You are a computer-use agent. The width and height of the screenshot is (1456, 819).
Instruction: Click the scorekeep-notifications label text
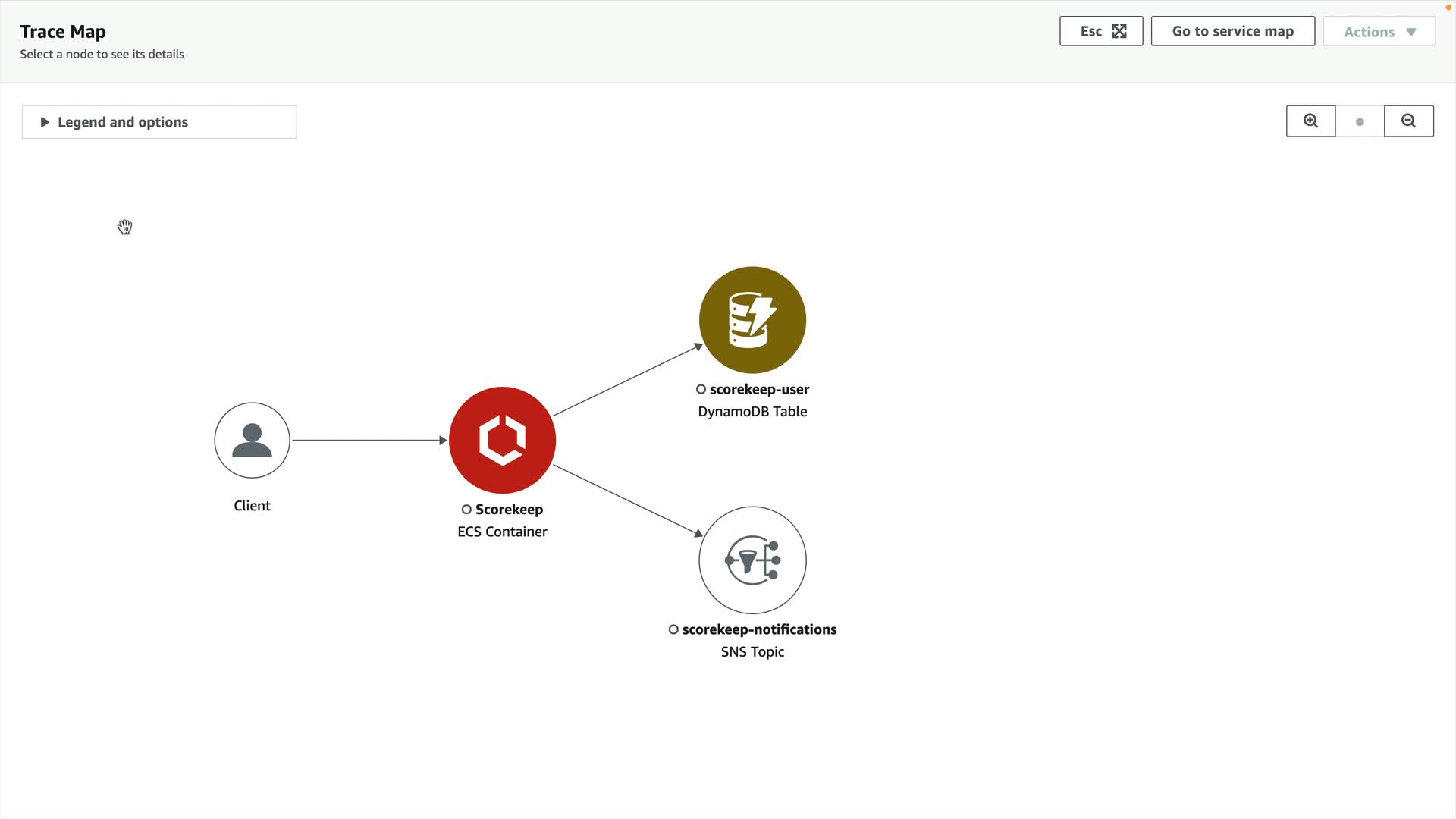(x=759, y=629)
